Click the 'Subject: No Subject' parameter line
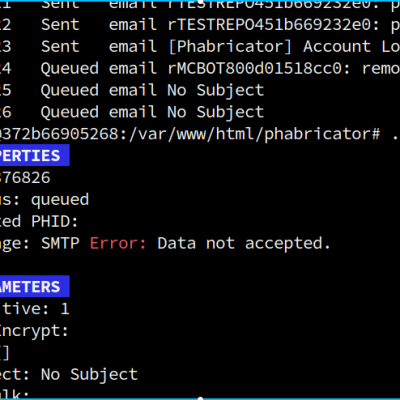The image size is (400, 400). (69, 374)
